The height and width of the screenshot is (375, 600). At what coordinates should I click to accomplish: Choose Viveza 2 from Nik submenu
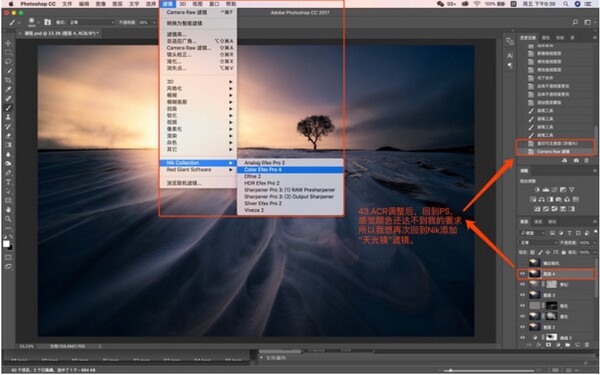[x=290, y=210]
